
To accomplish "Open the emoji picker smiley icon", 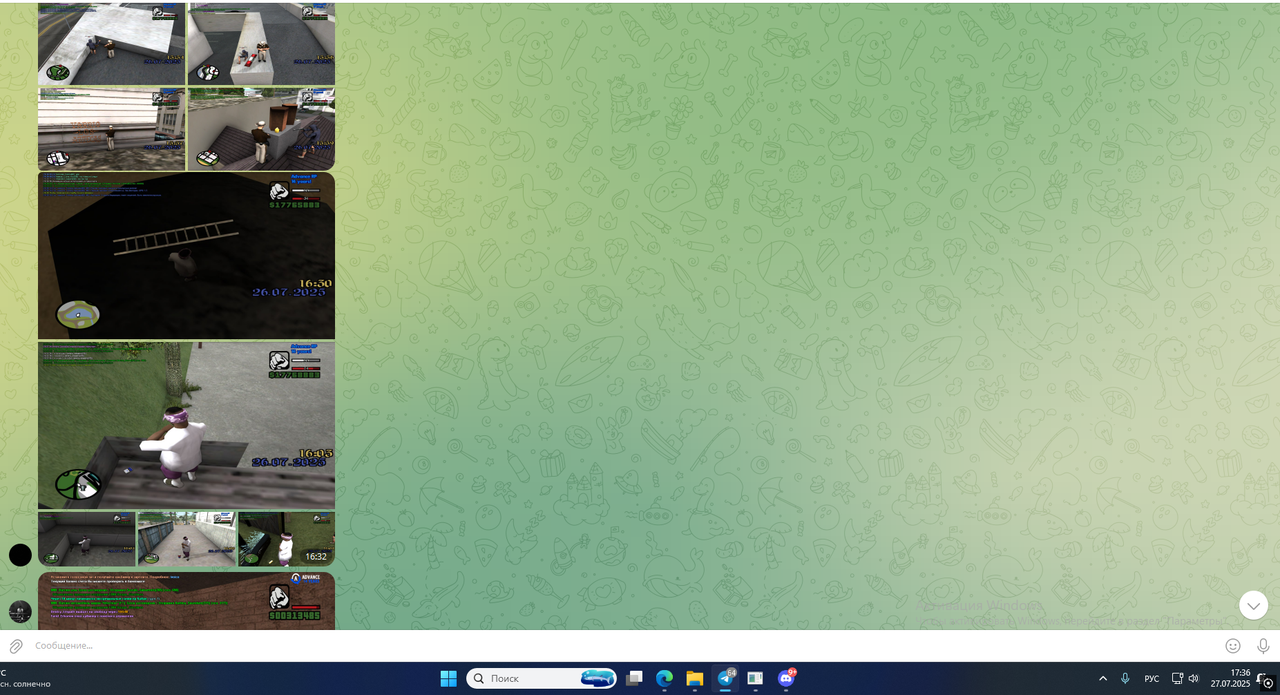I will pos(1233,646).
